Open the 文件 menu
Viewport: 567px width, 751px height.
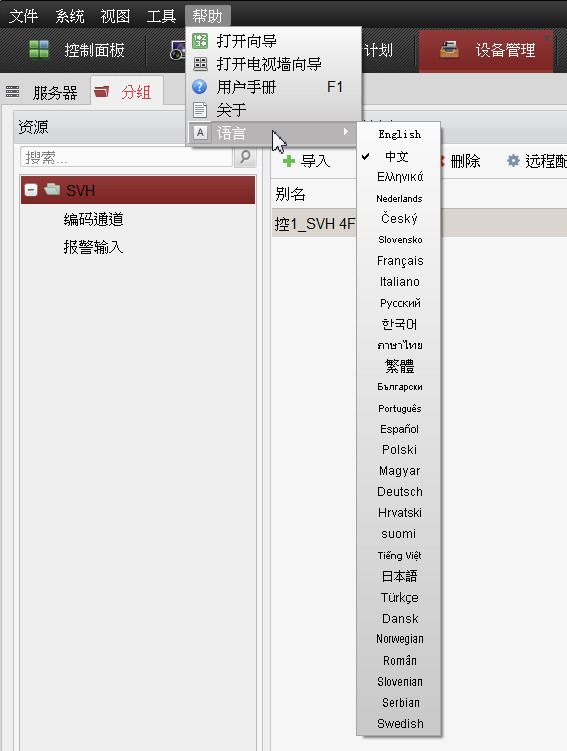coord(23,16)
